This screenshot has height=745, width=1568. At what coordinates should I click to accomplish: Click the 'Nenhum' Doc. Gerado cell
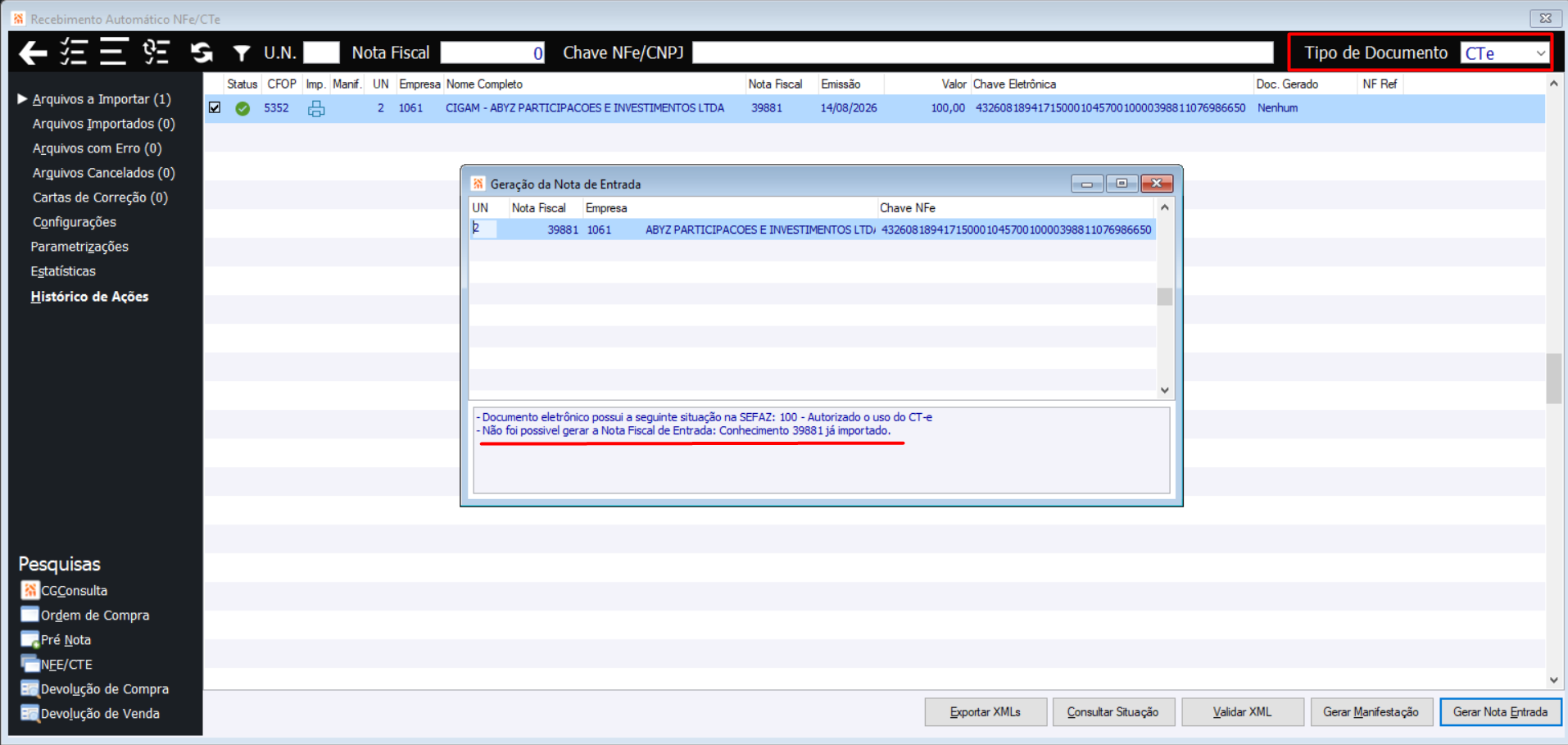[1278, 108]
